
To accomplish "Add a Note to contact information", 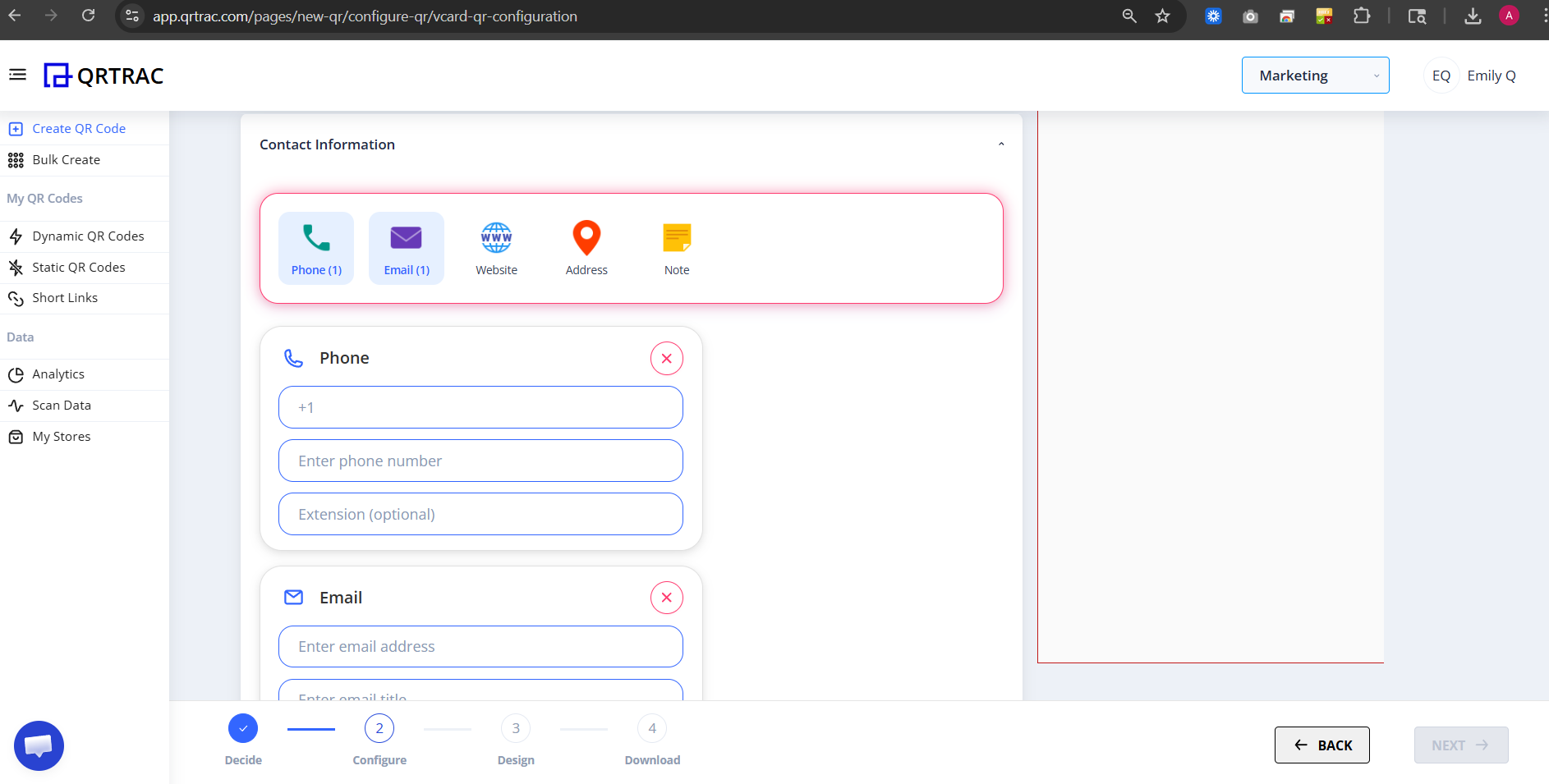I will pos(676,246).
